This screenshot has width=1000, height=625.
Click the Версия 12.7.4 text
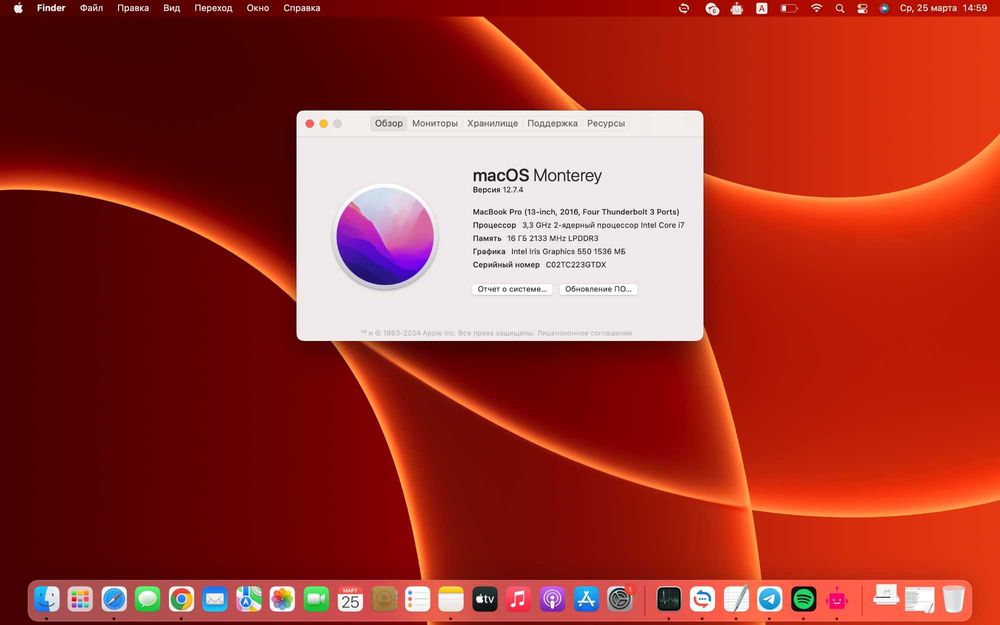[498, 190]
